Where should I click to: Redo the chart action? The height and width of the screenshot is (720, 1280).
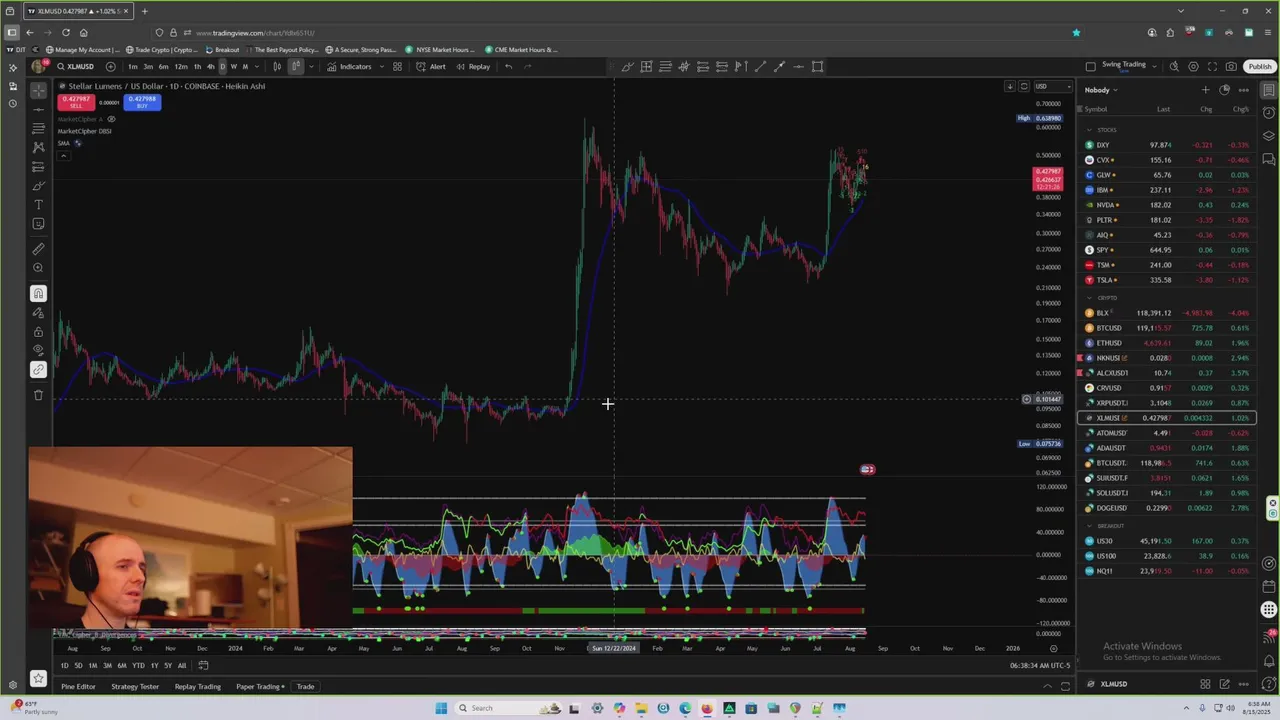[528, 67]
